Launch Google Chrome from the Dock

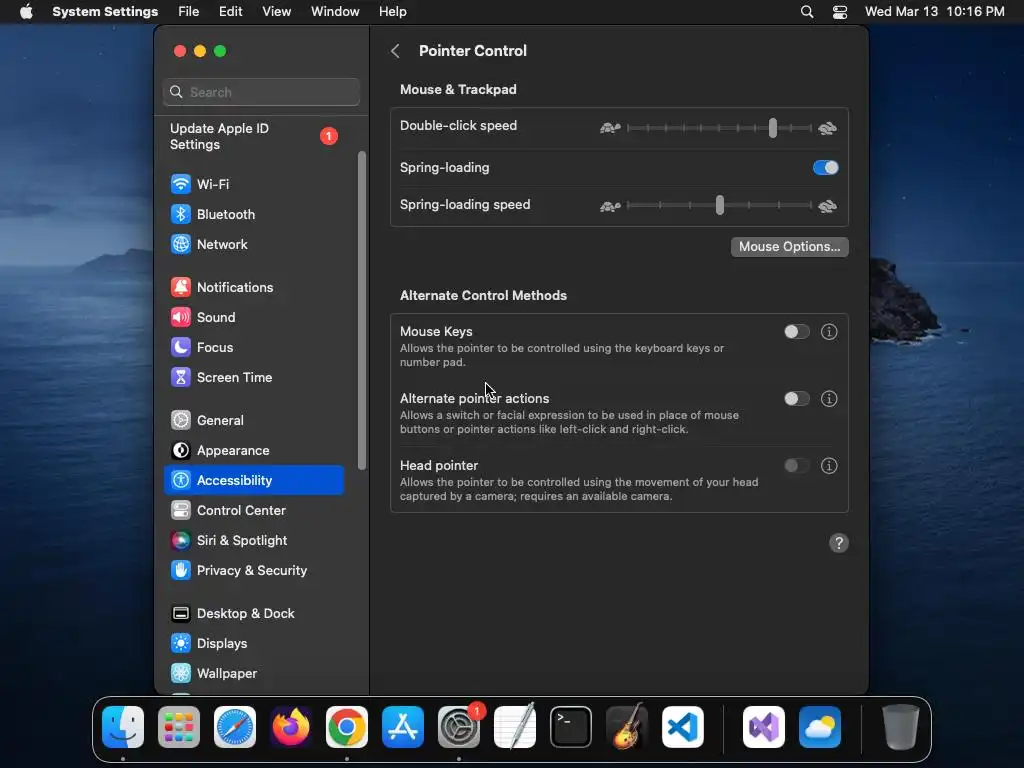(347, 727)
